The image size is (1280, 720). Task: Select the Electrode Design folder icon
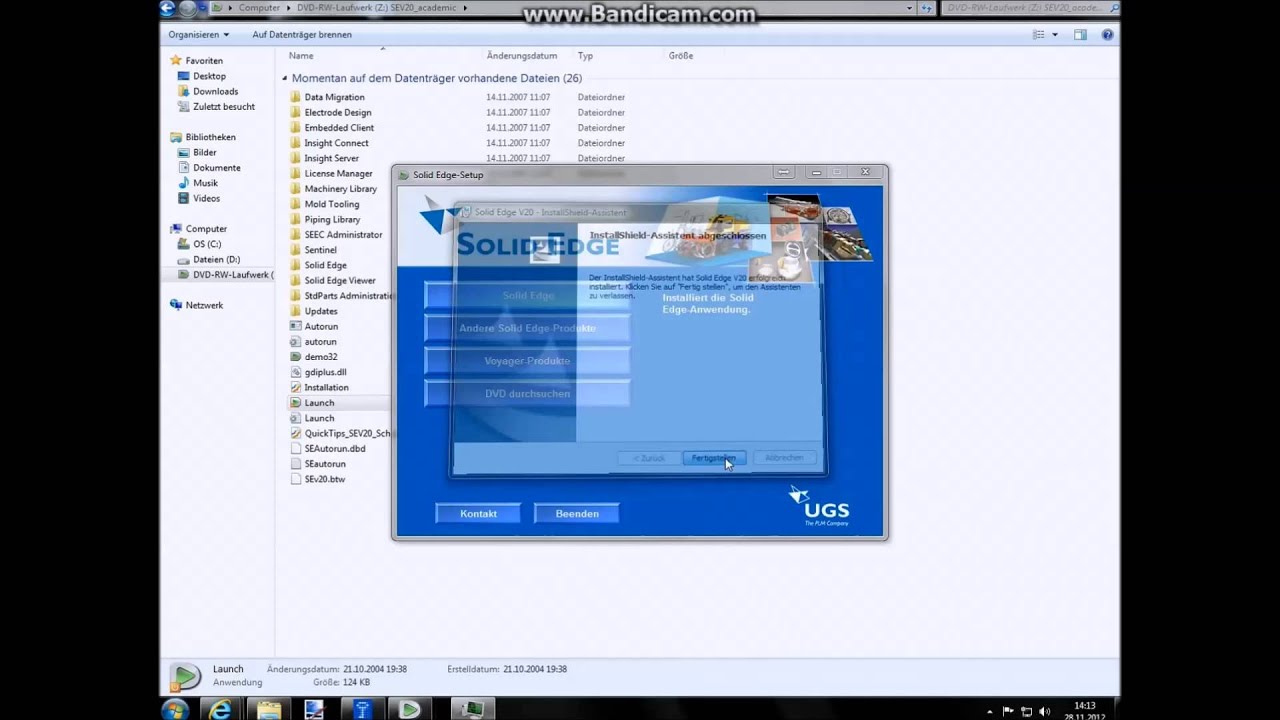tap(295, 112)
